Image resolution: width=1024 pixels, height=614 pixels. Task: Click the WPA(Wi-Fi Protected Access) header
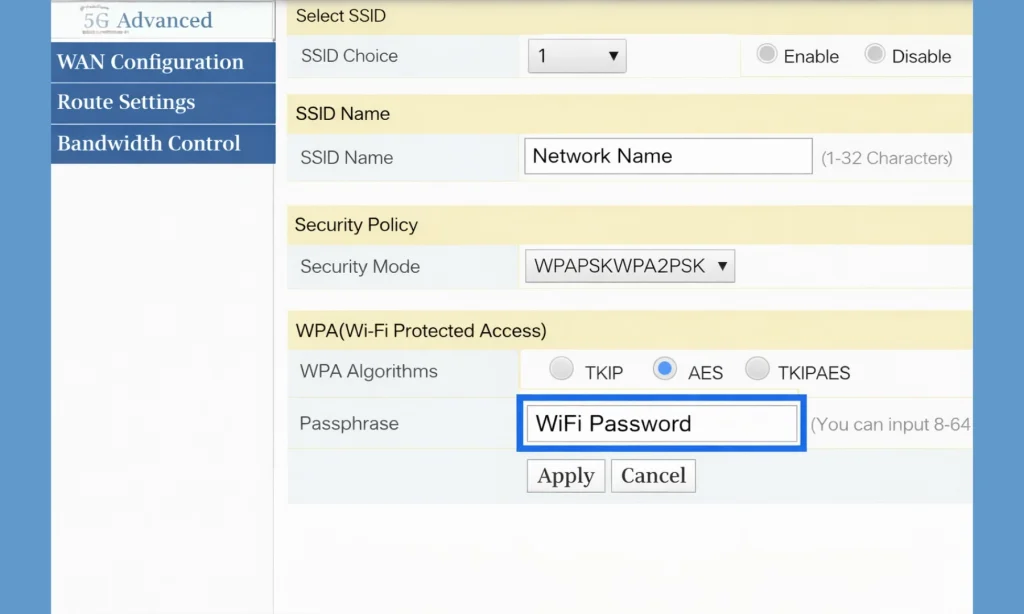pyautogui.click(x=420, y=330)
